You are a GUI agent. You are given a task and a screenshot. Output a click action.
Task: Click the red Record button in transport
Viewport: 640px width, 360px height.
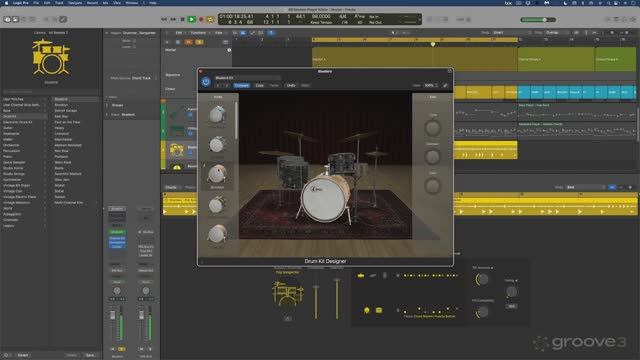[x=201, y=19]
